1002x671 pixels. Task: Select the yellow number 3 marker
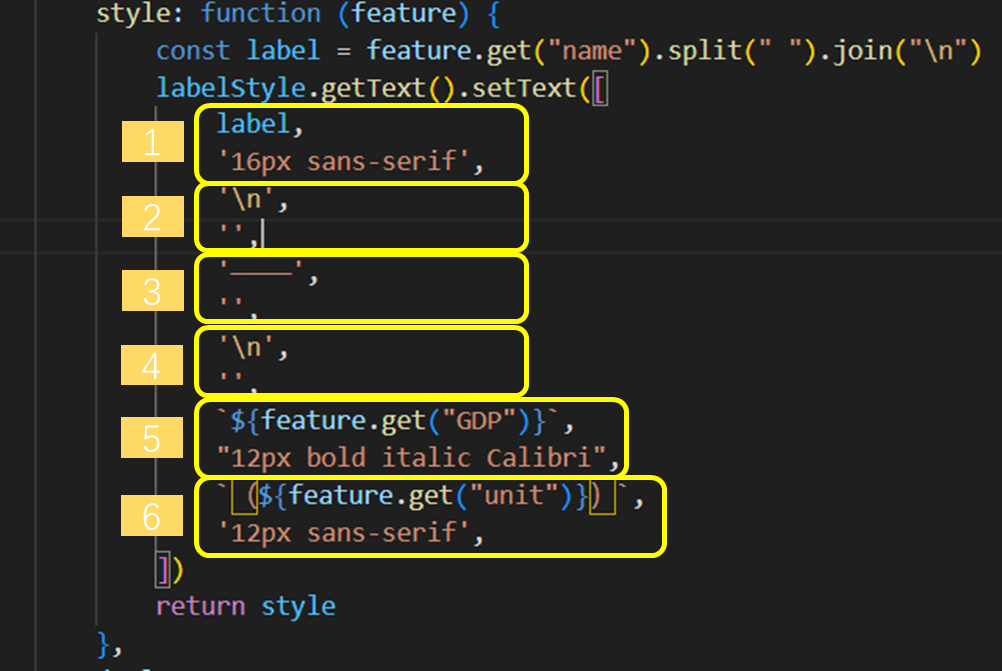(x=152, y=291)
